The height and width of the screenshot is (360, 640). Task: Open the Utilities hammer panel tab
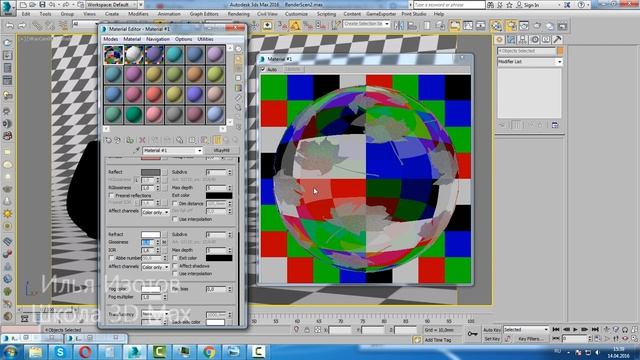coord(557,40)
